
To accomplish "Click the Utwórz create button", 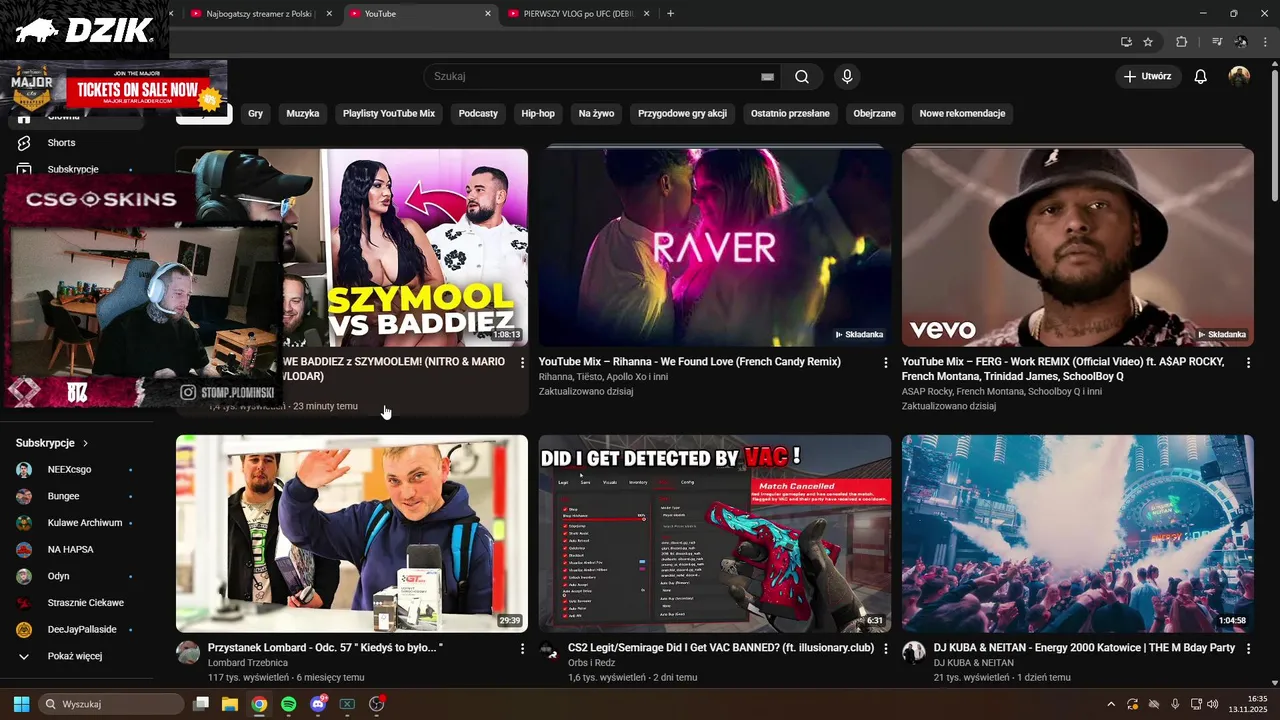I will (x=1148, y=76).
